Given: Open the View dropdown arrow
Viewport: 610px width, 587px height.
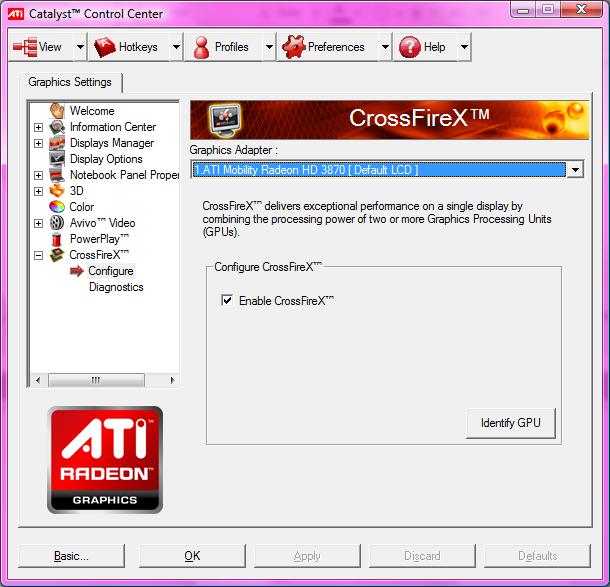Looking at the screenshot, I should 80,47.
